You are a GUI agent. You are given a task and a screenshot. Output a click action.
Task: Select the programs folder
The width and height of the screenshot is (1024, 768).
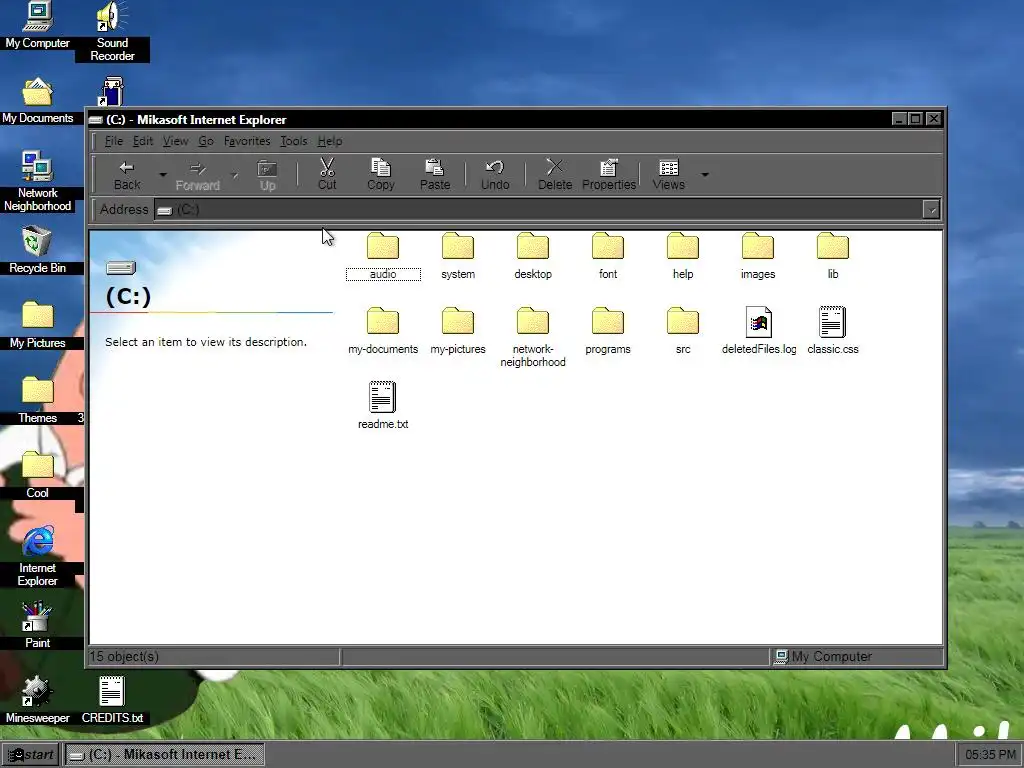[608, 331]
